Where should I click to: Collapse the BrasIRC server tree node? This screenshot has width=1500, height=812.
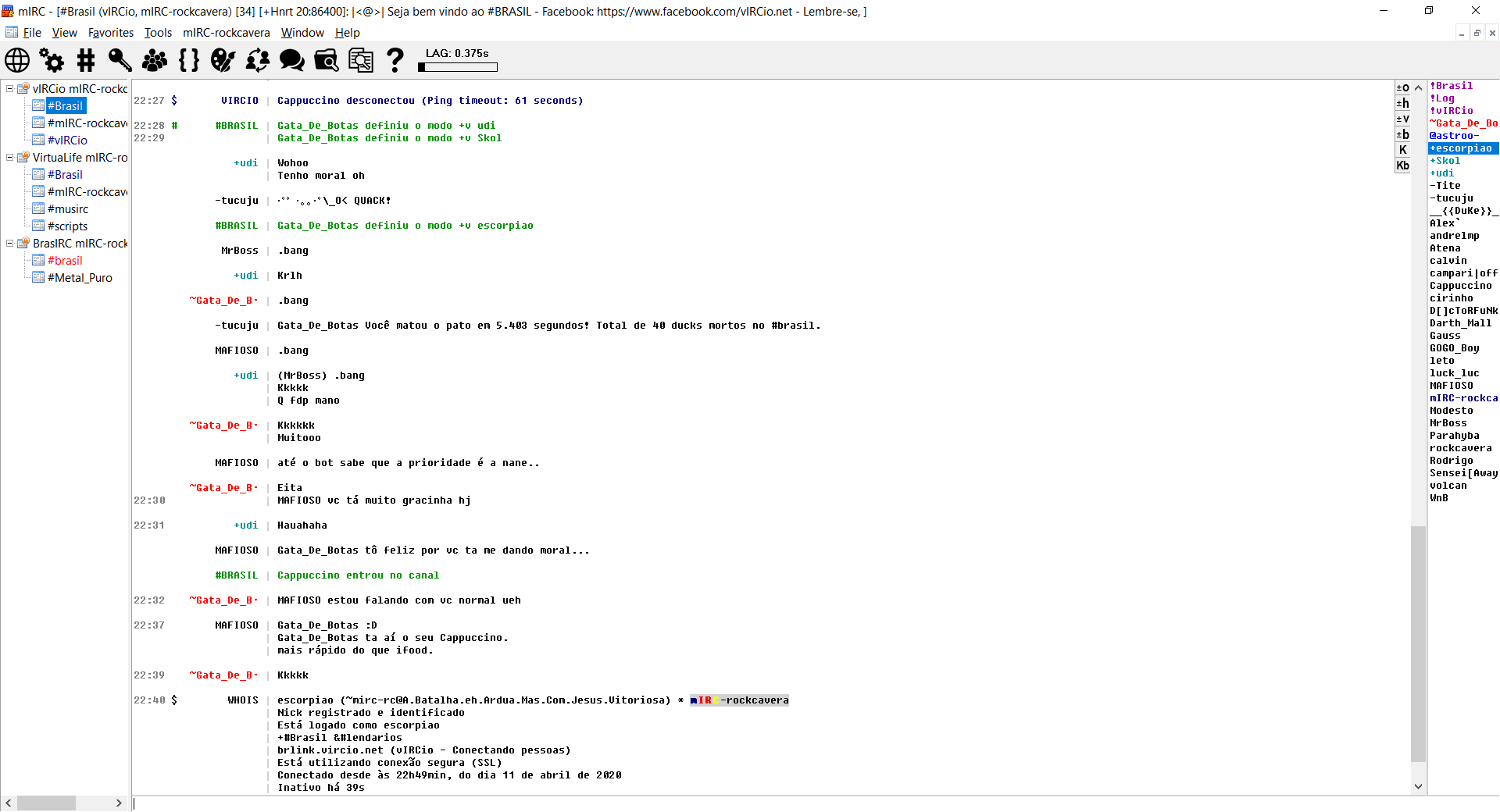(x=10, y=244)
